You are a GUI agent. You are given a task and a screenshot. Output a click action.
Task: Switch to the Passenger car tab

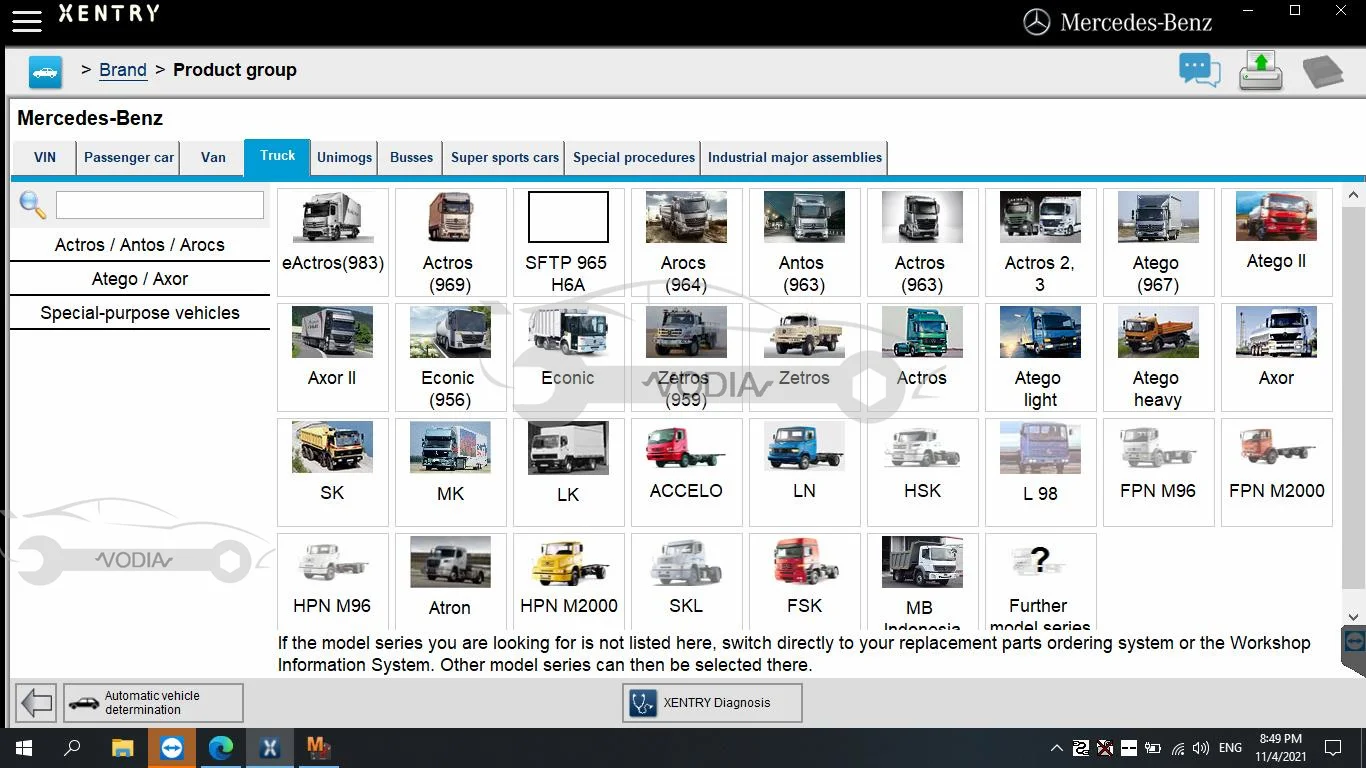point(129,158)
